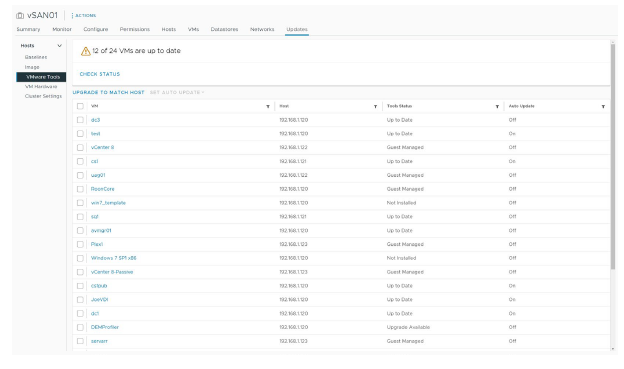Toggle the select-all checkbox in header
The width and height of the screenshot is (624, 369).
(x=80, y=106)
